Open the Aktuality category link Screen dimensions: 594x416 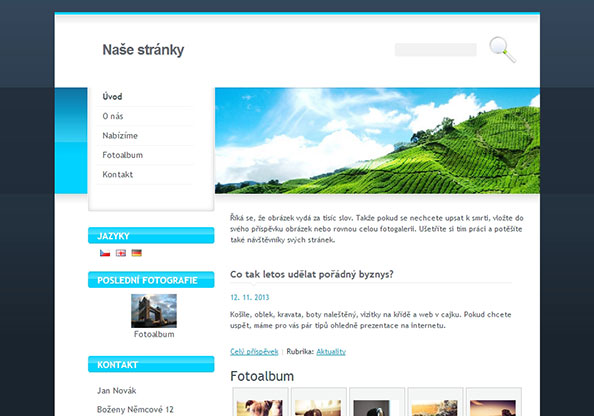tap(331, 352)
